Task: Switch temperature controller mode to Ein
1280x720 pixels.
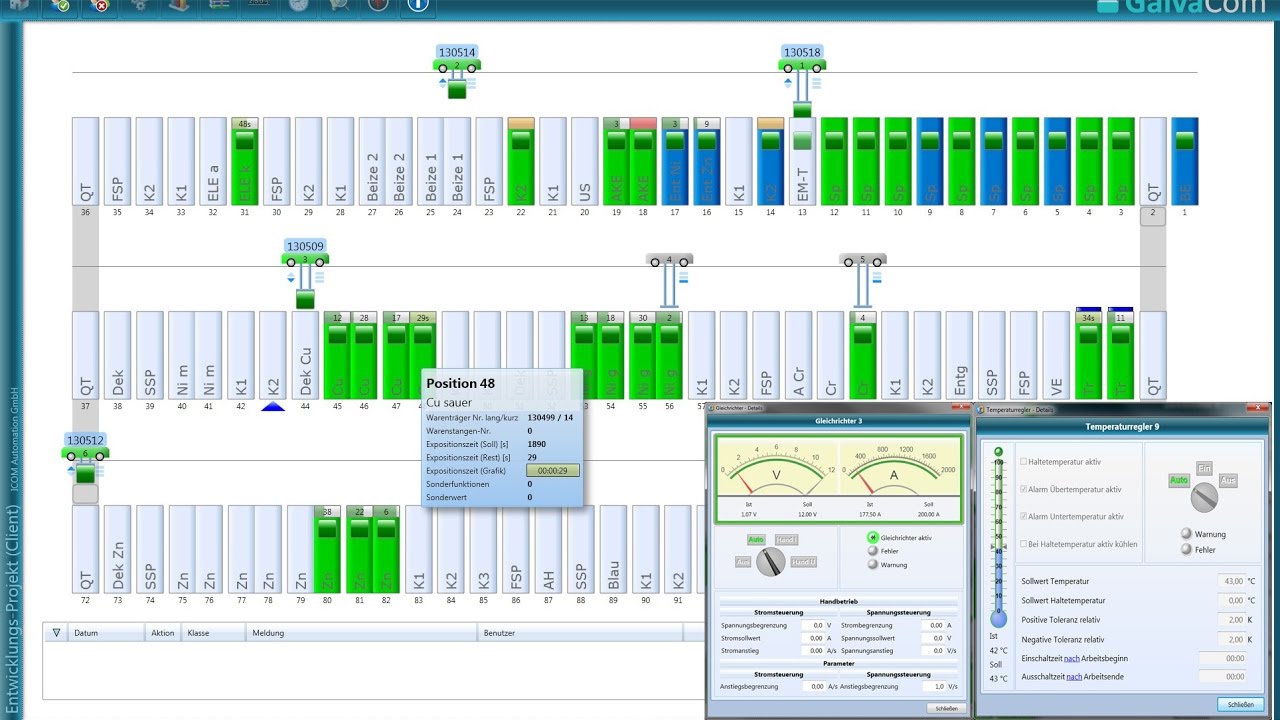Action: coord(1204,469)
